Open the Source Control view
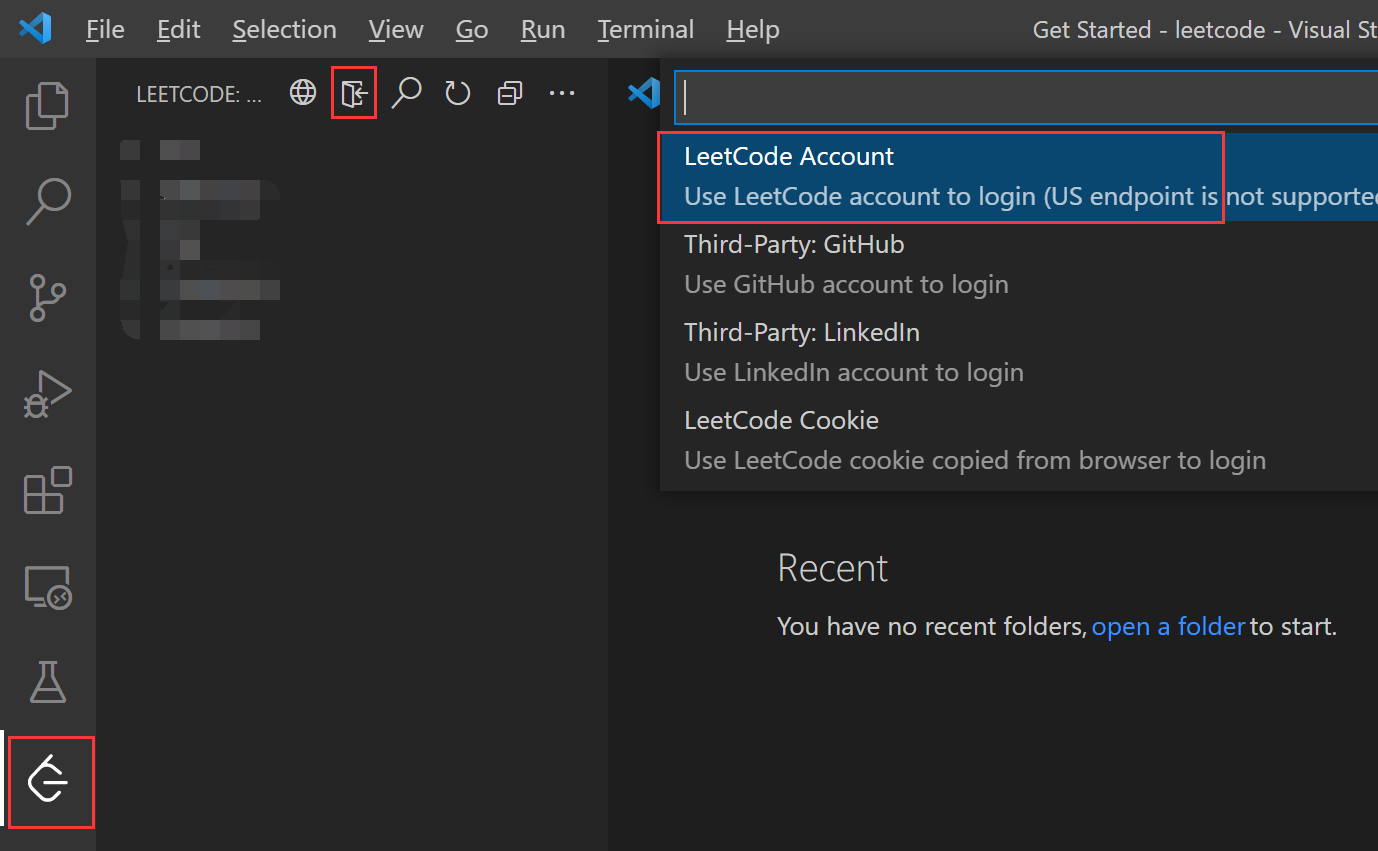Image resolution: width=1378 pixels, height=851 pixels. tap(47, 299)
